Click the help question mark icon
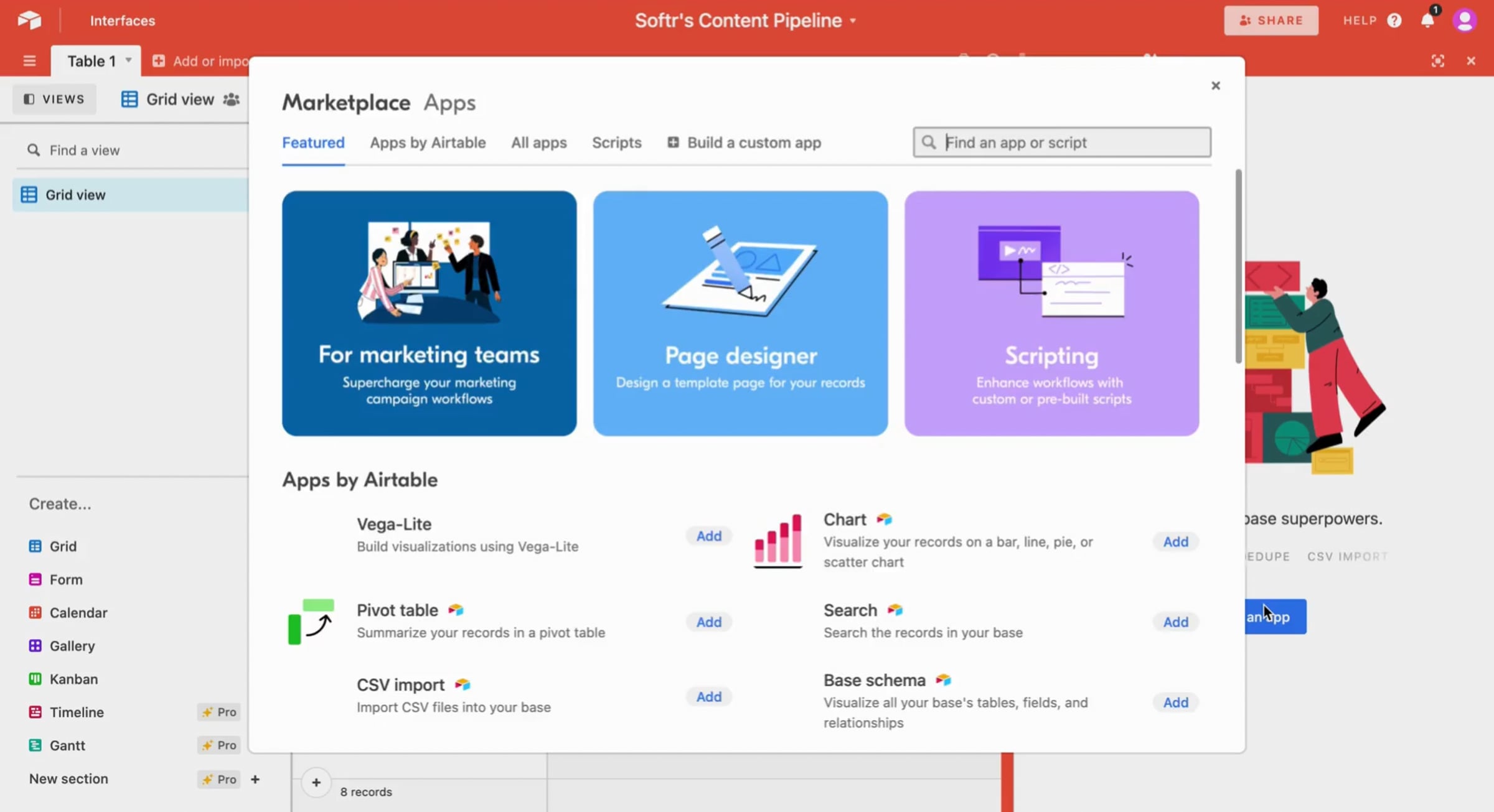 click(x=1394, y=21)
